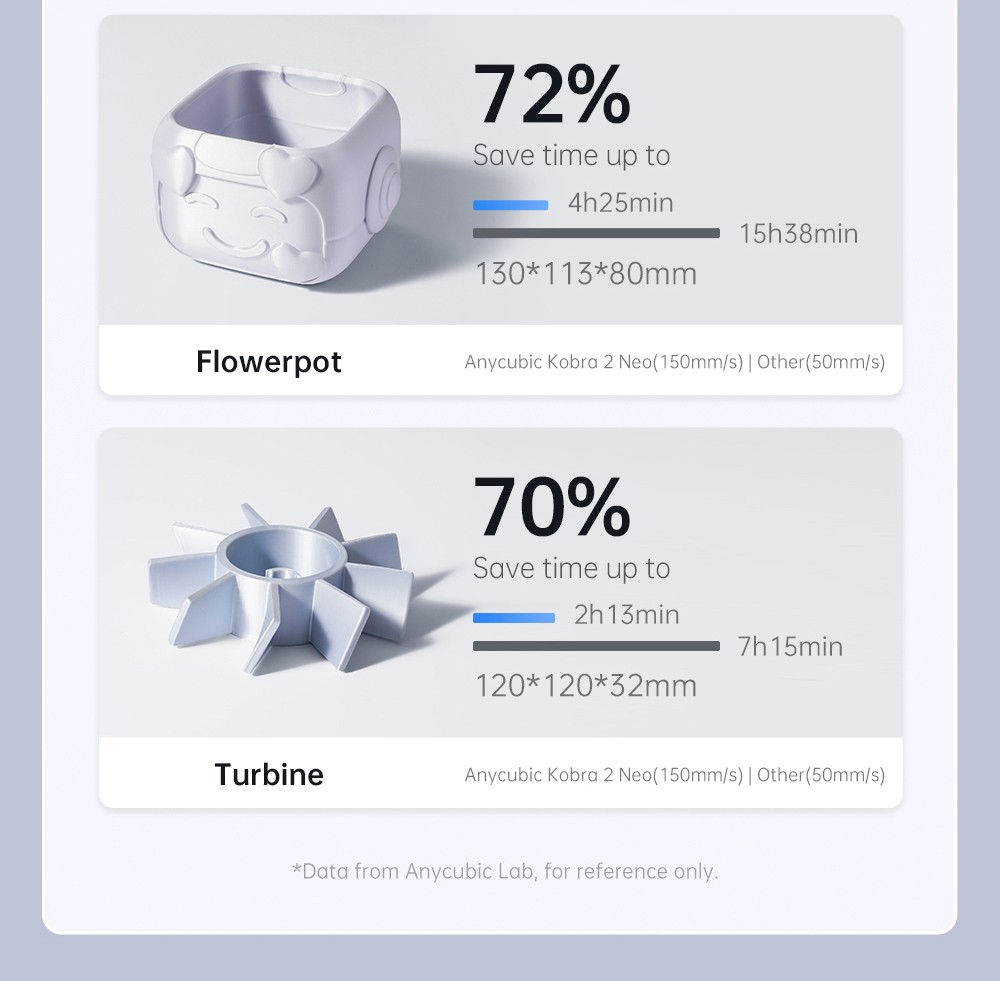Click the Flowerpot title label
The width and height of the screenshot is (1000, 981).
click(269, 361)
